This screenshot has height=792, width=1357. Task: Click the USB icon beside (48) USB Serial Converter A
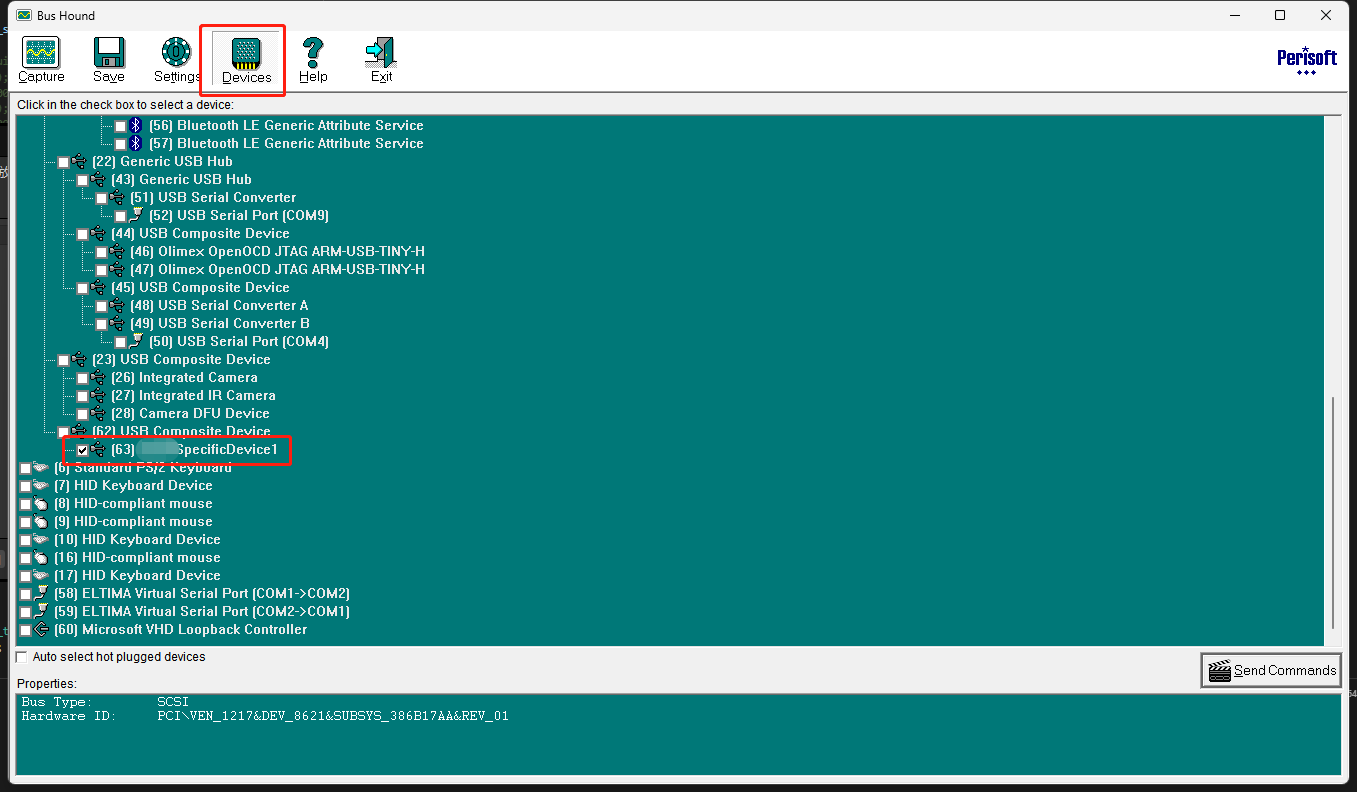pos(118,305)
